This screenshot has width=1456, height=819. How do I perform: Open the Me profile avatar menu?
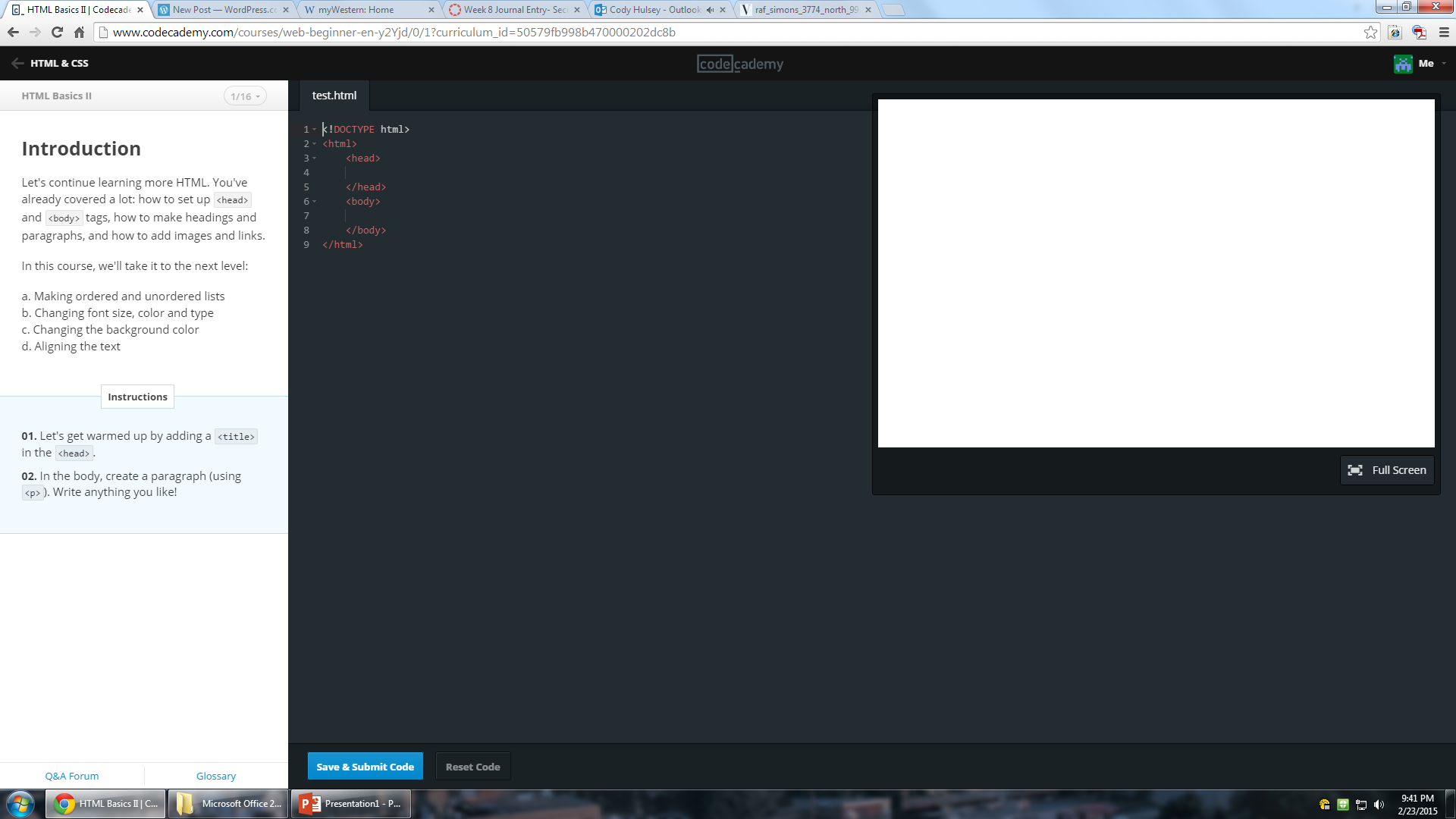pyautogui.click(x=1403, y=64)
